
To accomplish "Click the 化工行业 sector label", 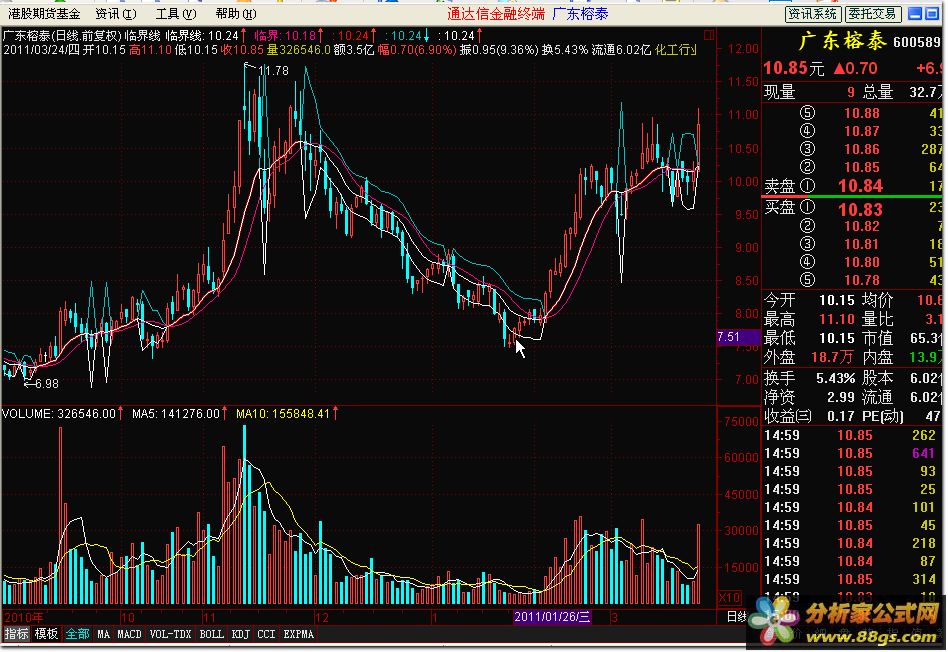I will (675, 50).
